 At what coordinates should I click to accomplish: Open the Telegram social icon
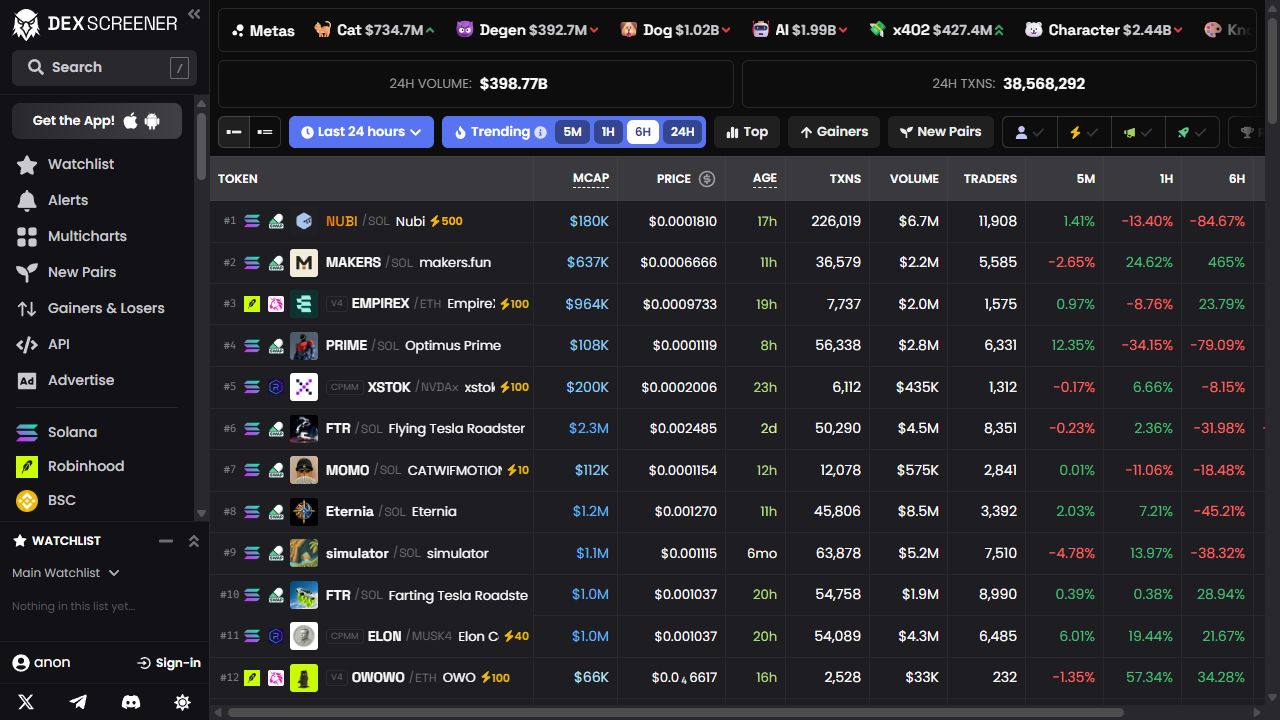(x=78, y=702)
